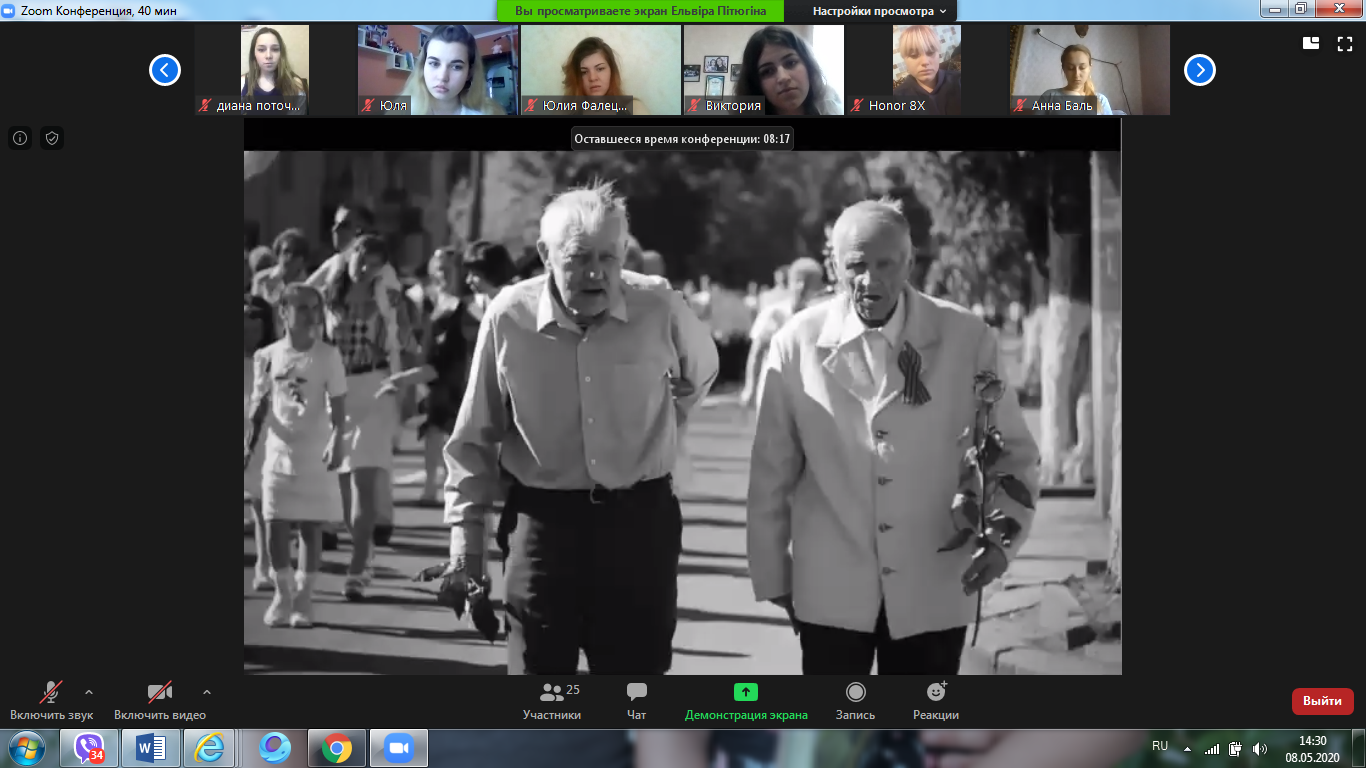Expand video options arrow next to camera

tap(207, 691)
